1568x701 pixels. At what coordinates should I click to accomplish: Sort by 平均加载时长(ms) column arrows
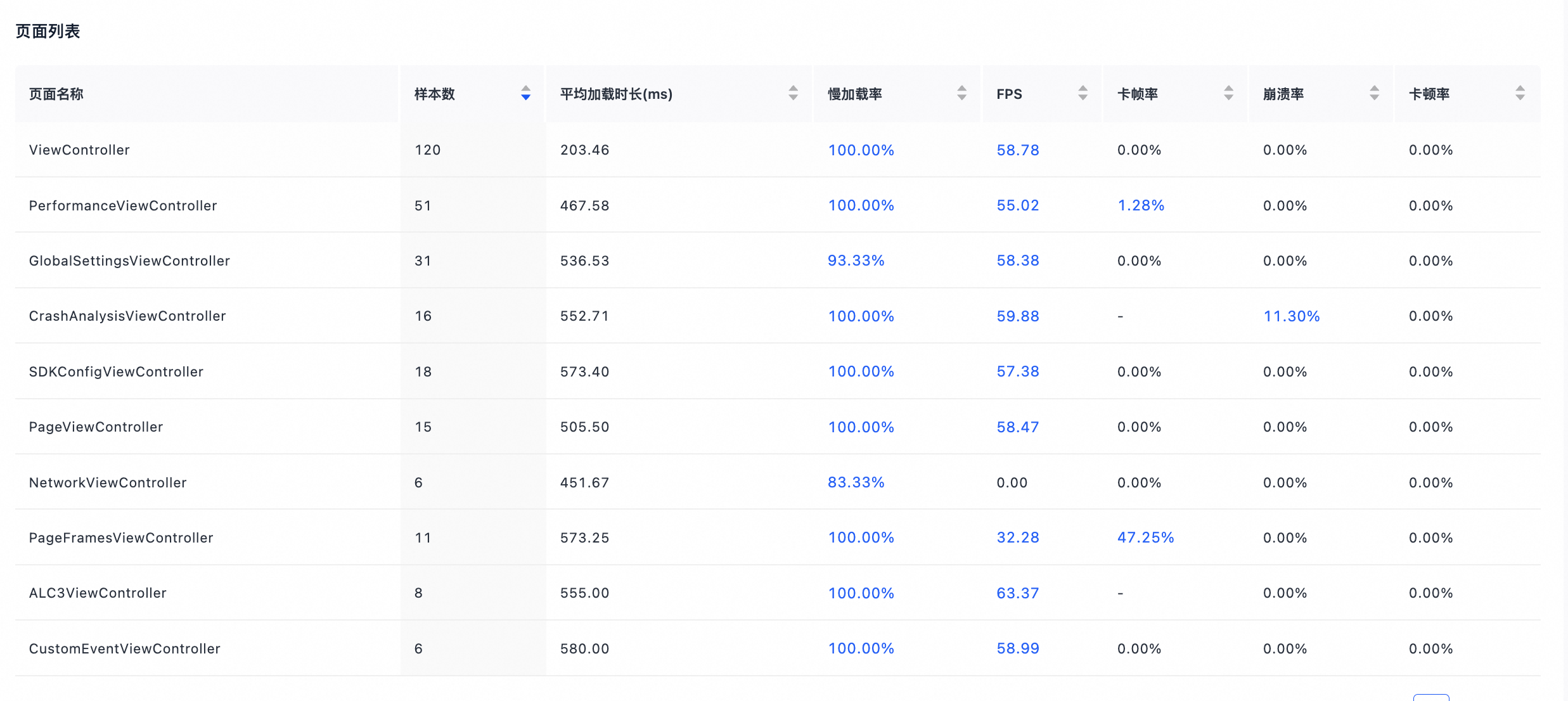tap(793, 93)
